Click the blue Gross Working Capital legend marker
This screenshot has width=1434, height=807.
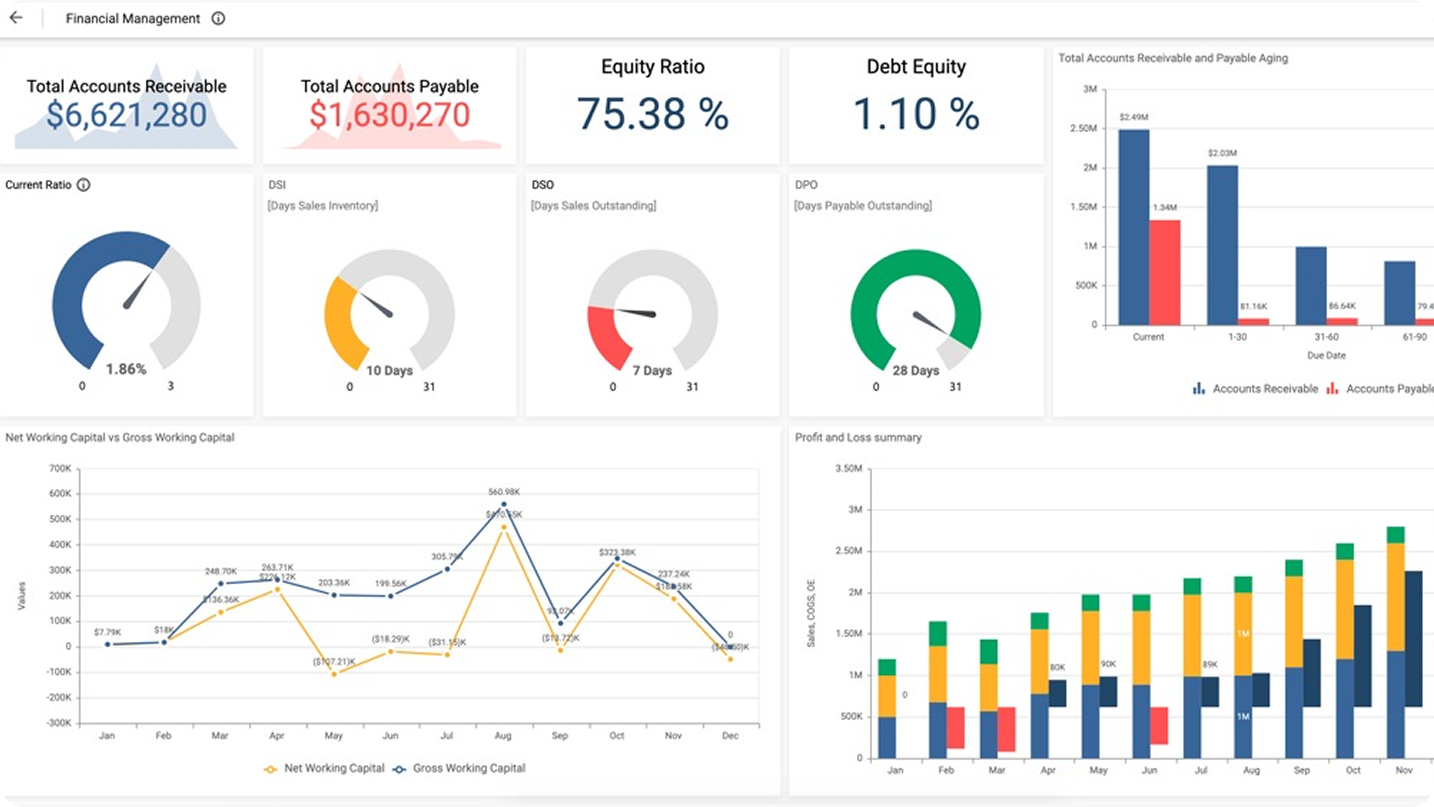click(400, 769)
